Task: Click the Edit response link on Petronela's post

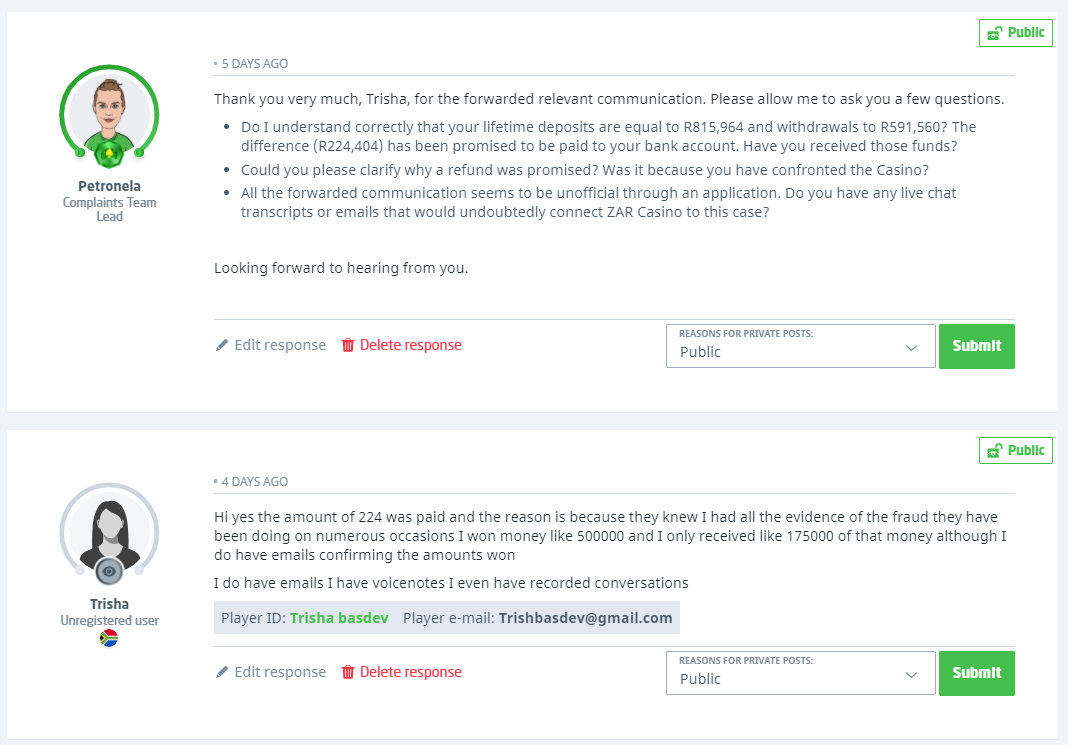Action: [x=280, y=345]
